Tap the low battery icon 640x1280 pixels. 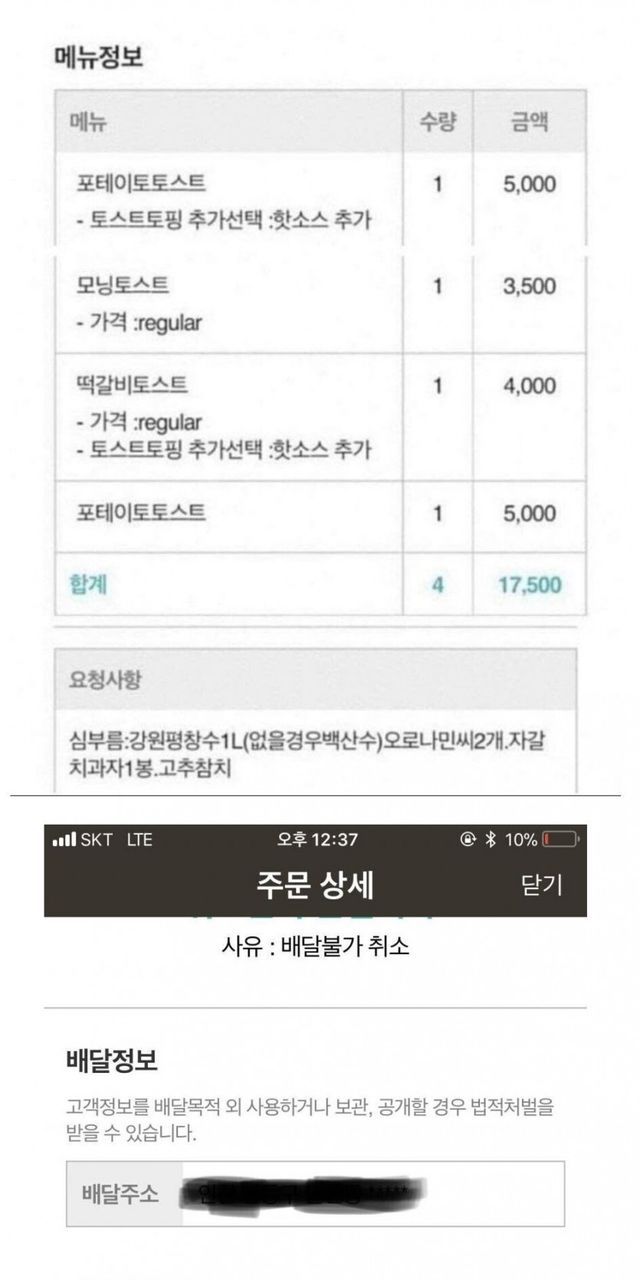(x=560, y=840)
